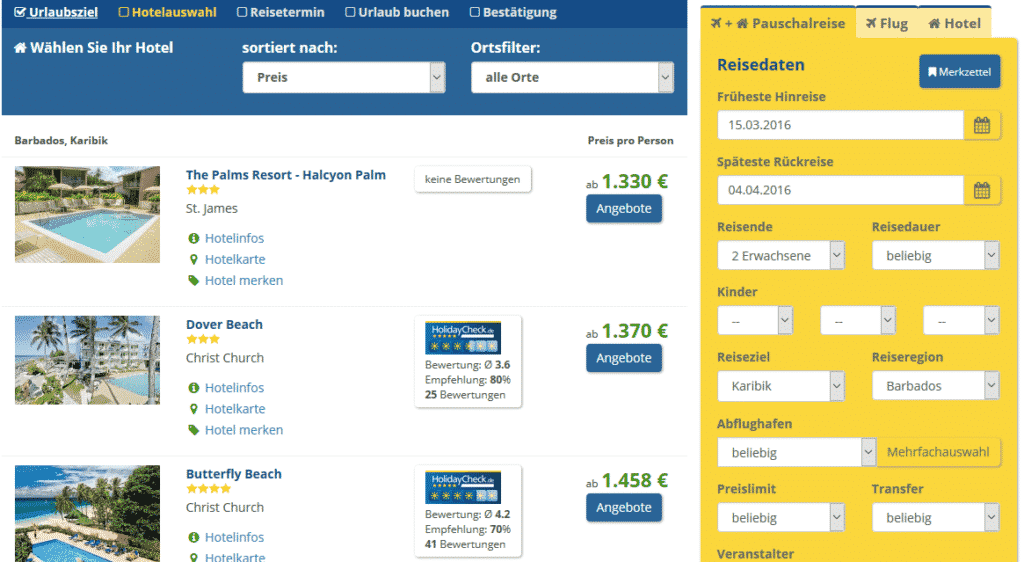Click the price 1.458 €
The width and height of the screenshot is (1024, 562).
tap(635, 480)
